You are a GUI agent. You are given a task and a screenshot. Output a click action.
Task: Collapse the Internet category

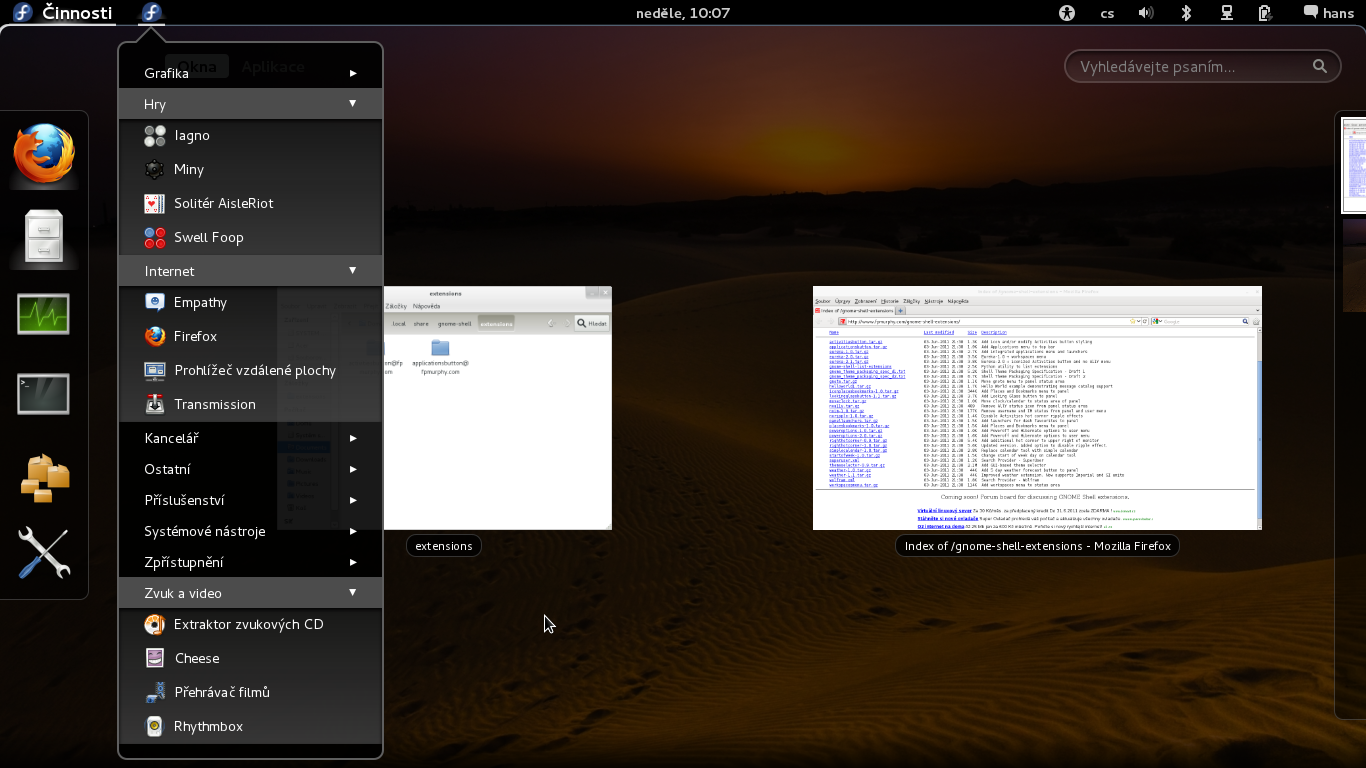(250, 271)
